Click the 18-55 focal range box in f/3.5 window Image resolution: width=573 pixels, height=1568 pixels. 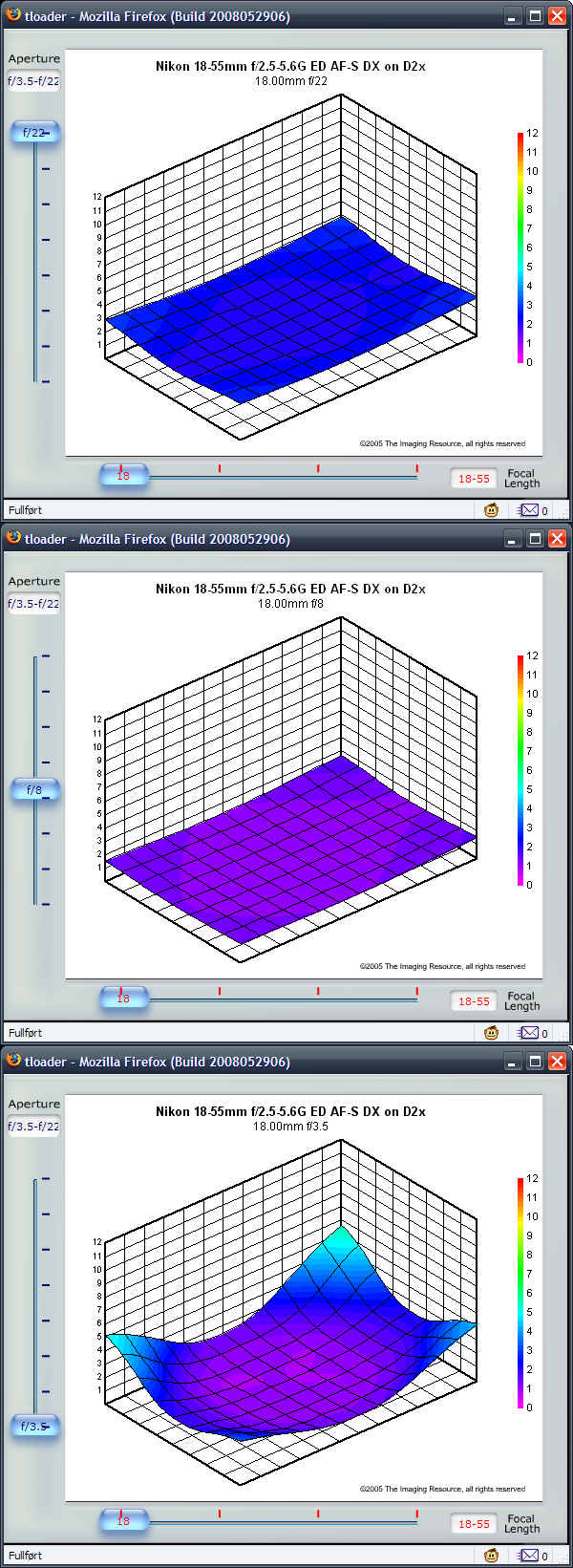pyautogui.click(x=474, y=1524)
